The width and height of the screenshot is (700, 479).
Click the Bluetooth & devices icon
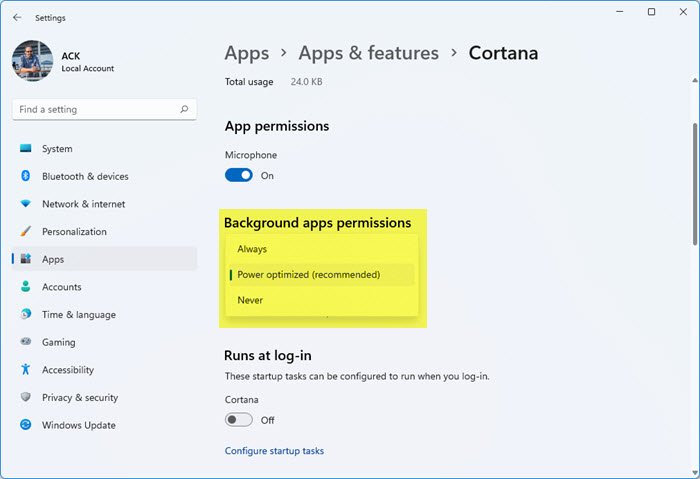click(x=26, y=177)
